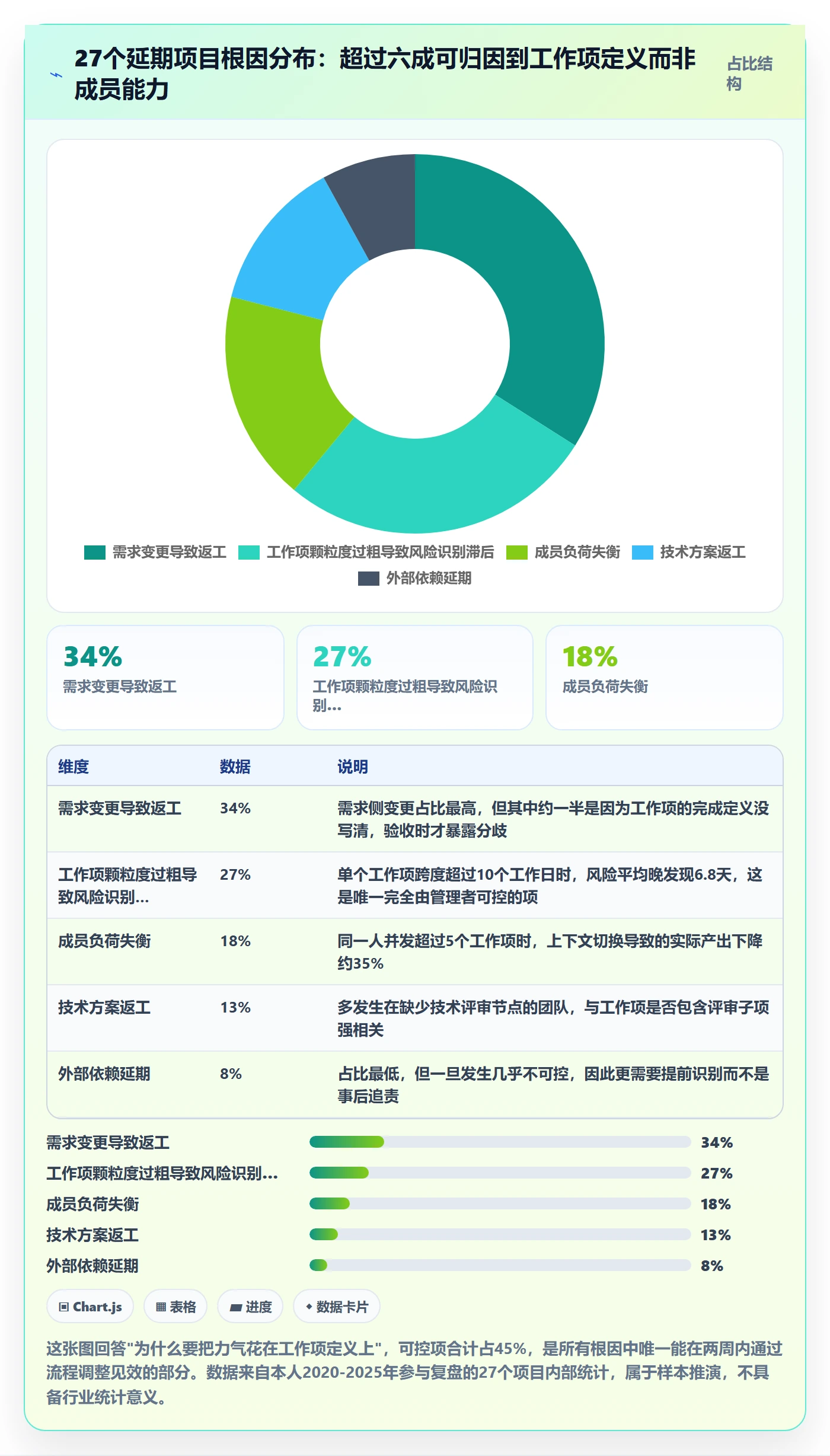Click the 数据卡片 tag chip
This screenshot has height=1456, width=830.
click(x=336, y=1306)
